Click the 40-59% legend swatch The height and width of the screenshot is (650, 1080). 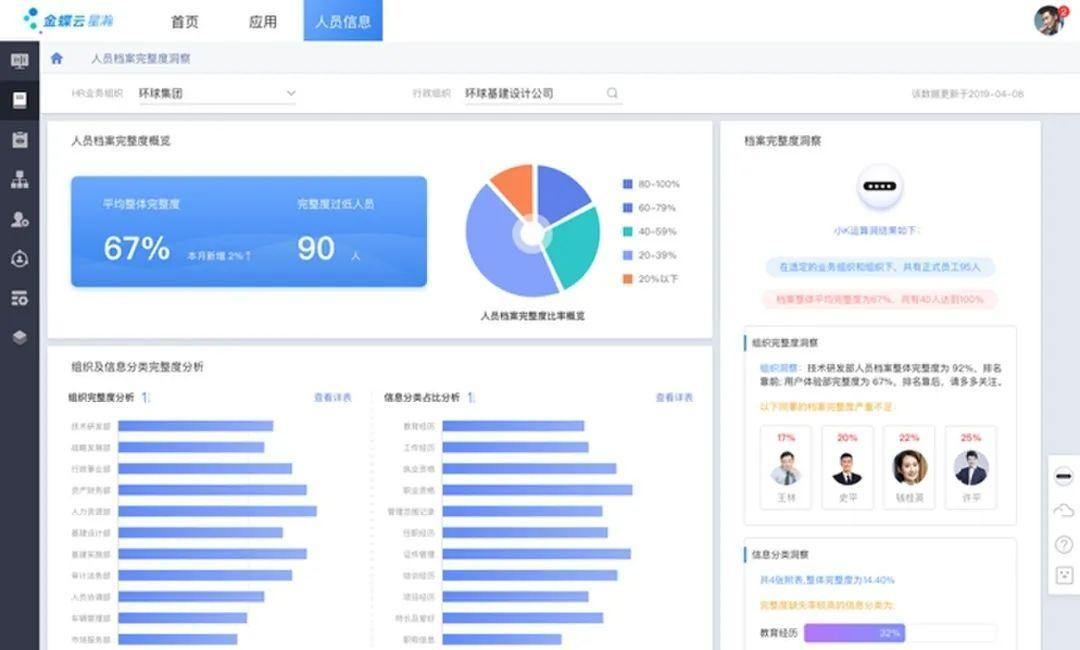(627, 231)
